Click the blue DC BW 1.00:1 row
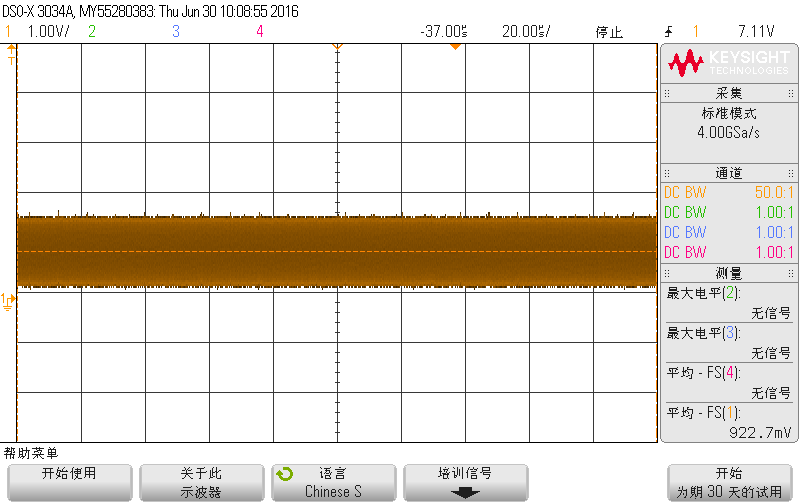The image size is (800, 503). tap(729, 232)
